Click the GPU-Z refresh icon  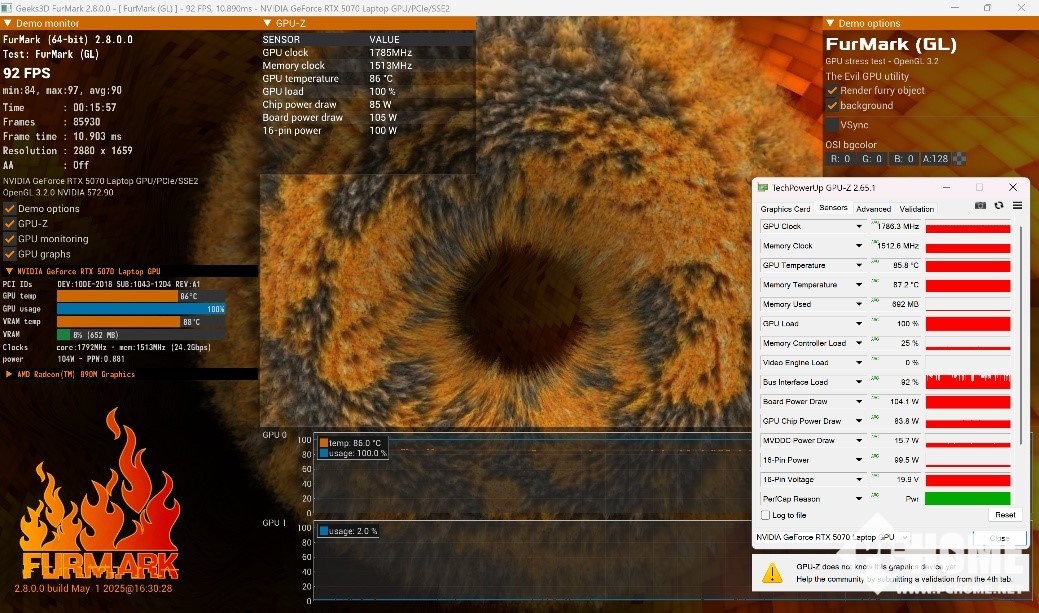click(x=999, y=206)
